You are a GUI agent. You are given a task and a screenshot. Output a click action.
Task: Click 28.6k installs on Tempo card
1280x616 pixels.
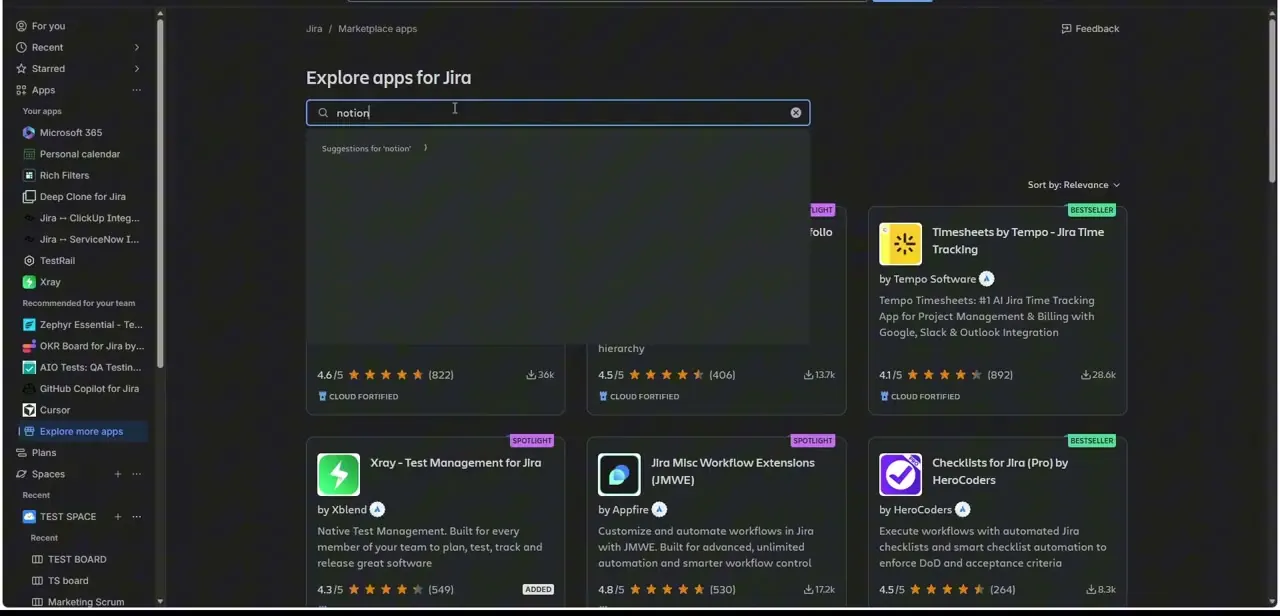1099,375
